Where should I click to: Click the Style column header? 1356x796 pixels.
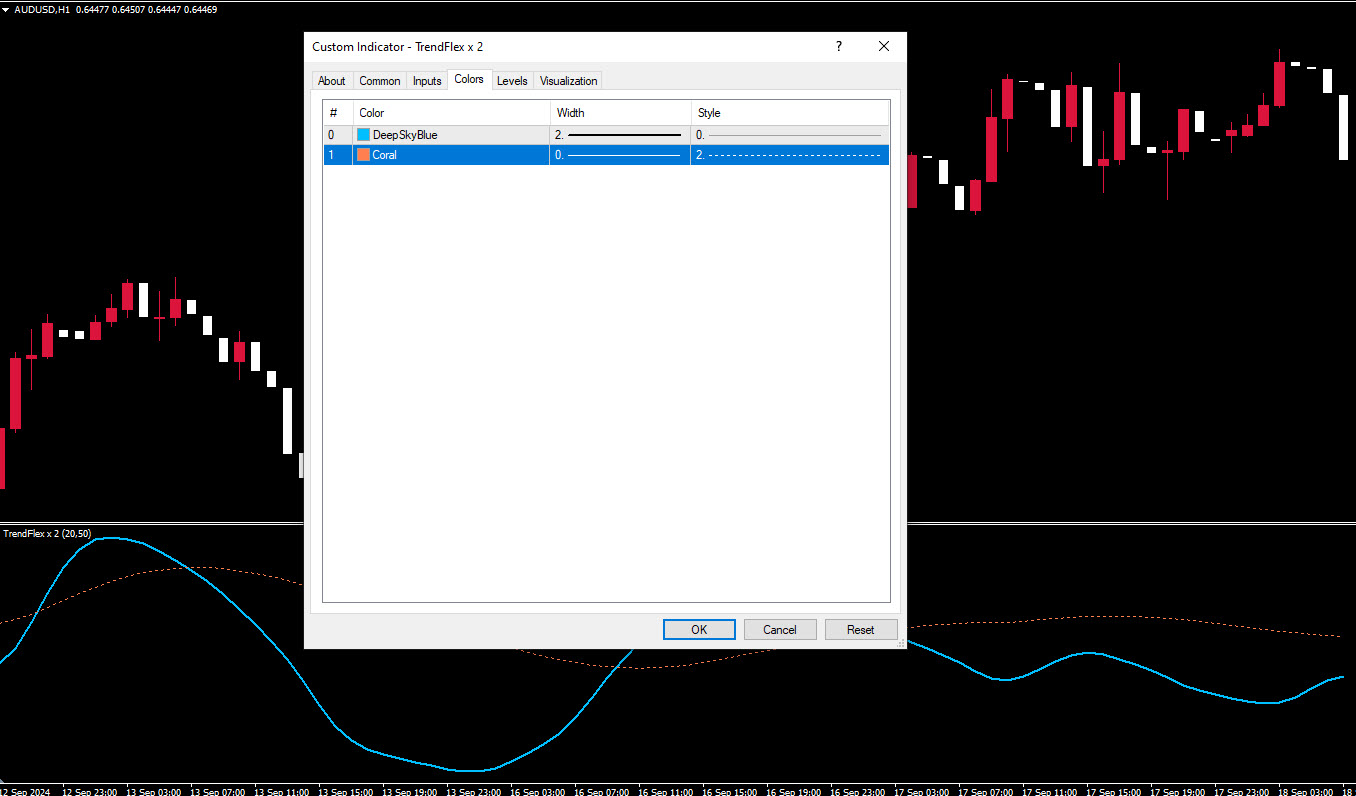pos(790,113)
